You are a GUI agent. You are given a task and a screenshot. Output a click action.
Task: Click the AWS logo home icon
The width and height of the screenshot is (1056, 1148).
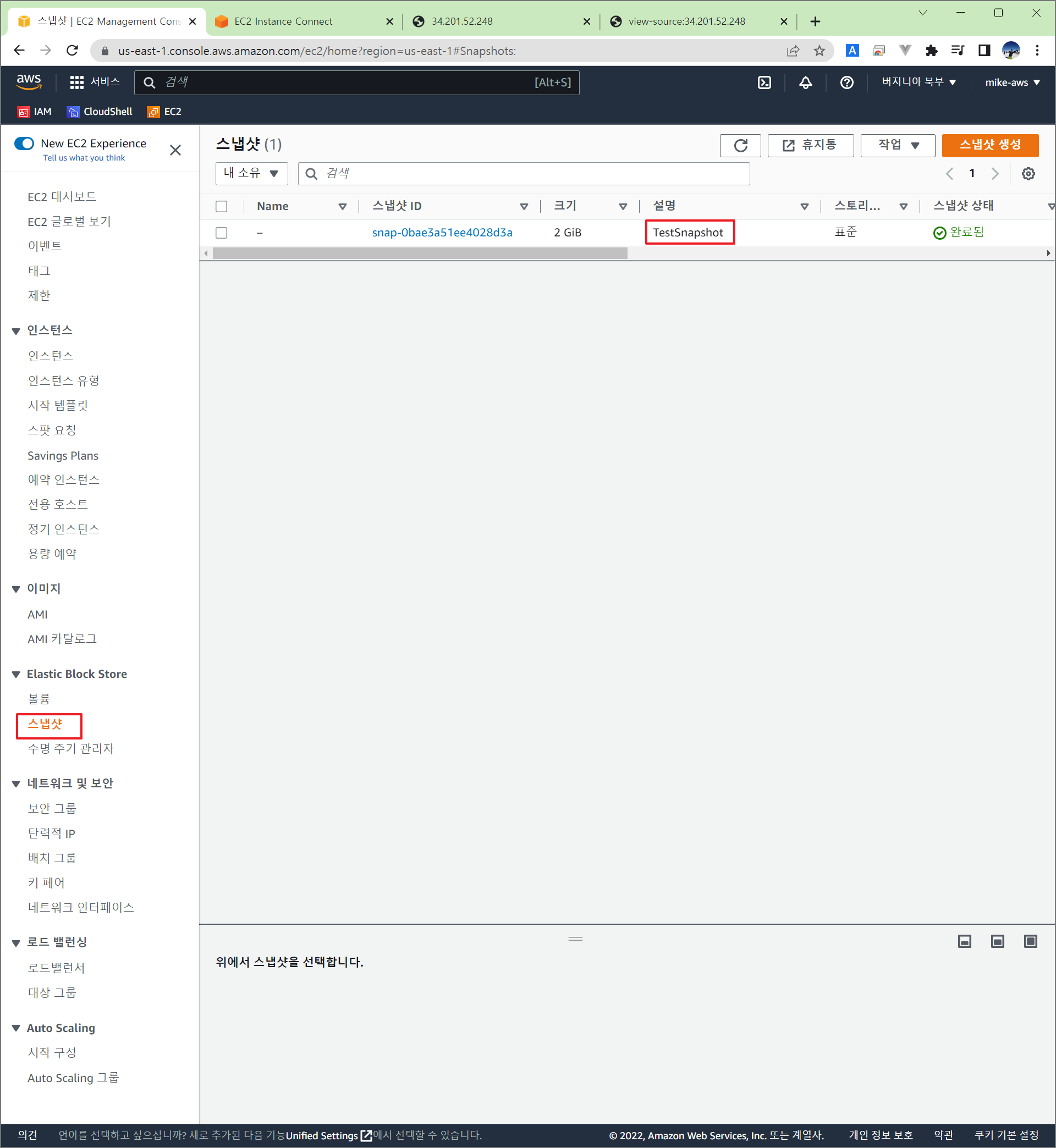click(29, 81)
